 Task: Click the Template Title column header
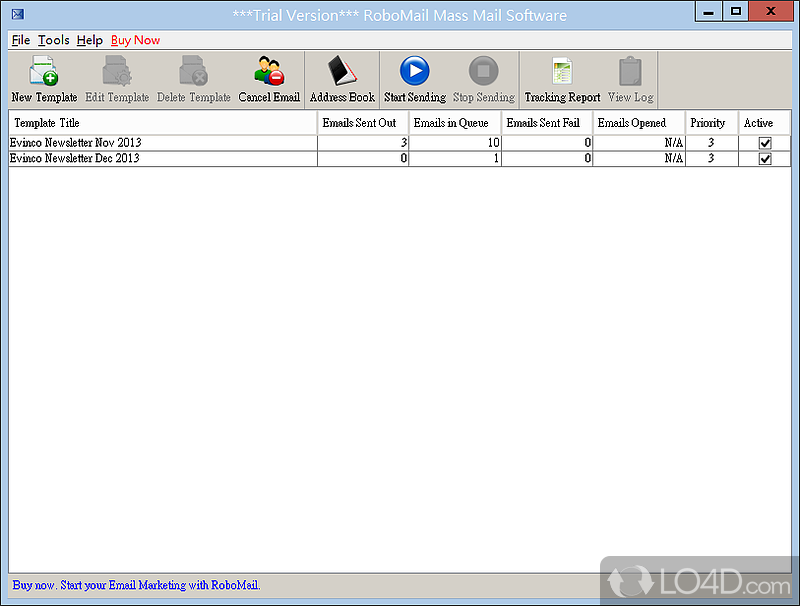[x=163, y=123]
